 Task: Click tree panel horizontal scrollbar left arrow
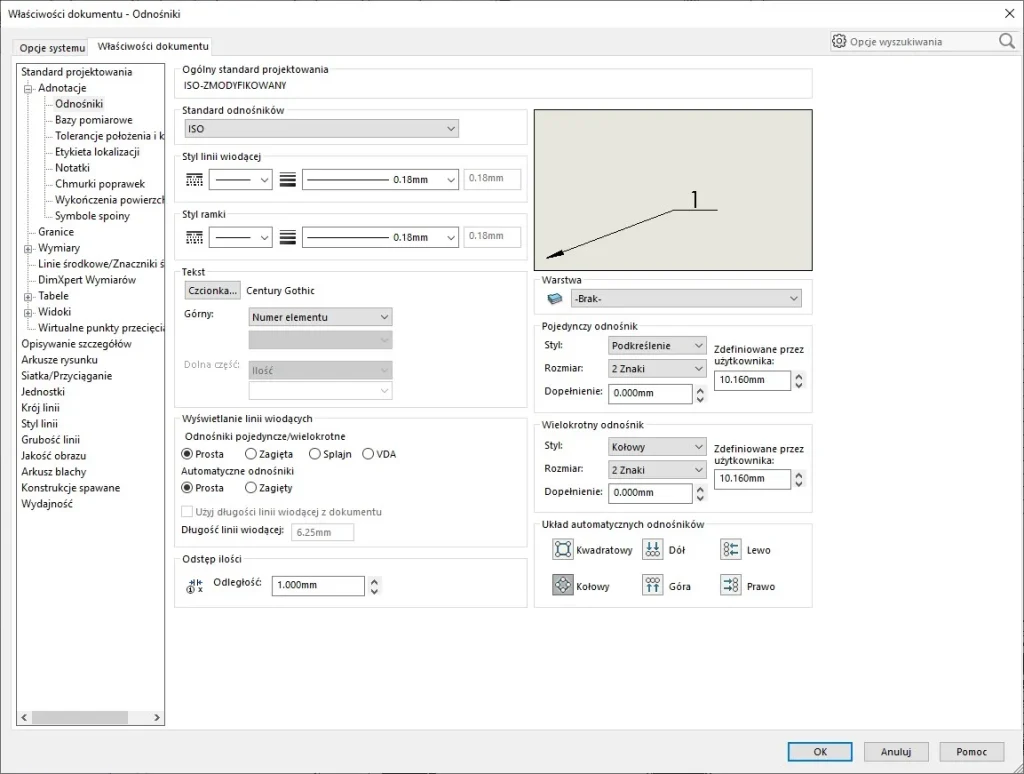[x=24, y=717]
